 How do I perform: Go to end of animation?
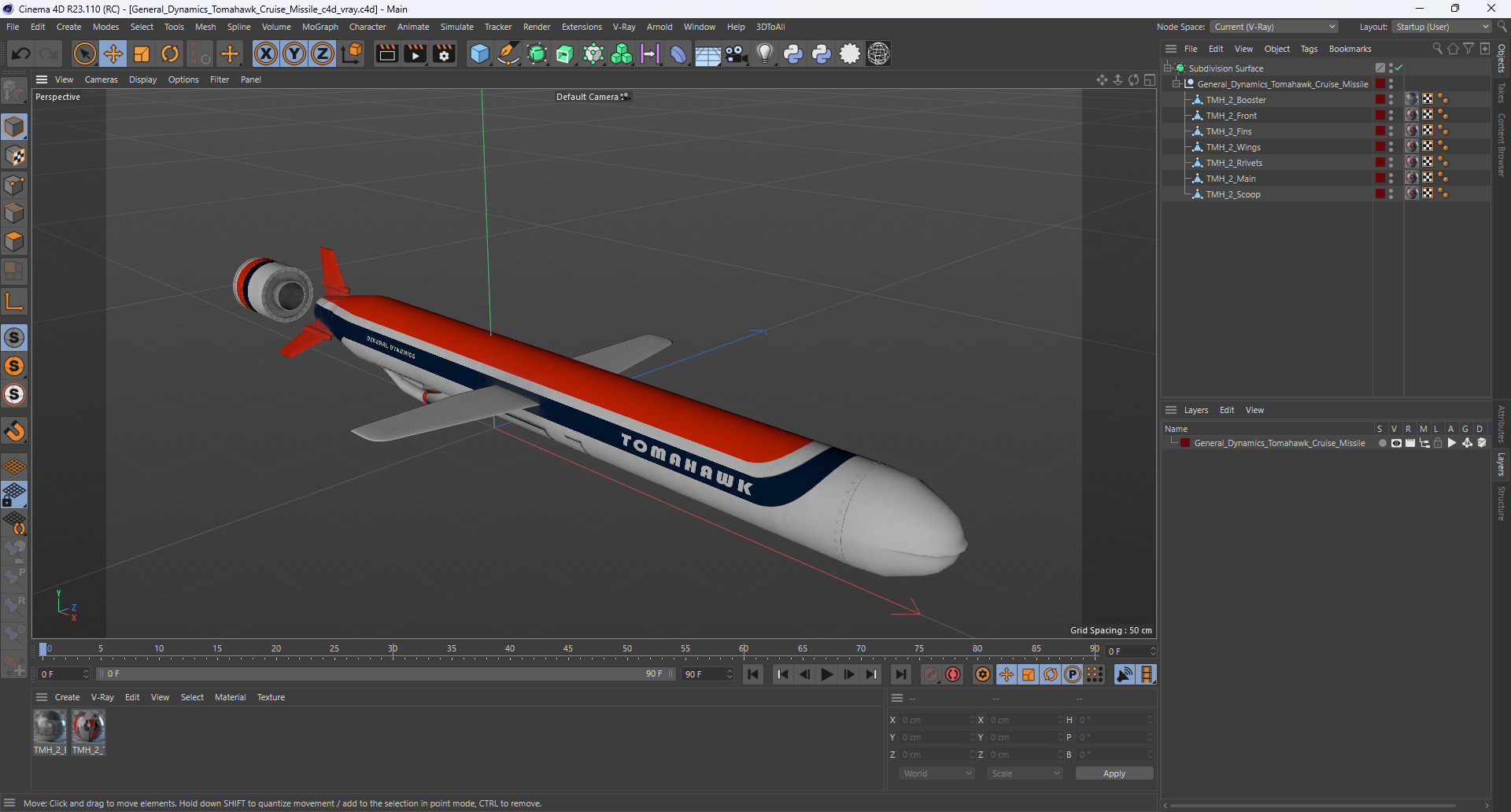click(900, 674)
